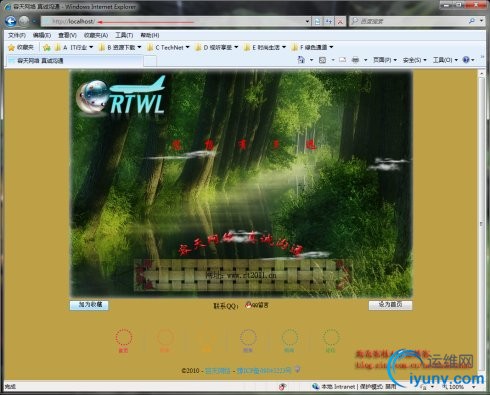Click the blue Help question icon
490x395 pixels.
(466, 60)
